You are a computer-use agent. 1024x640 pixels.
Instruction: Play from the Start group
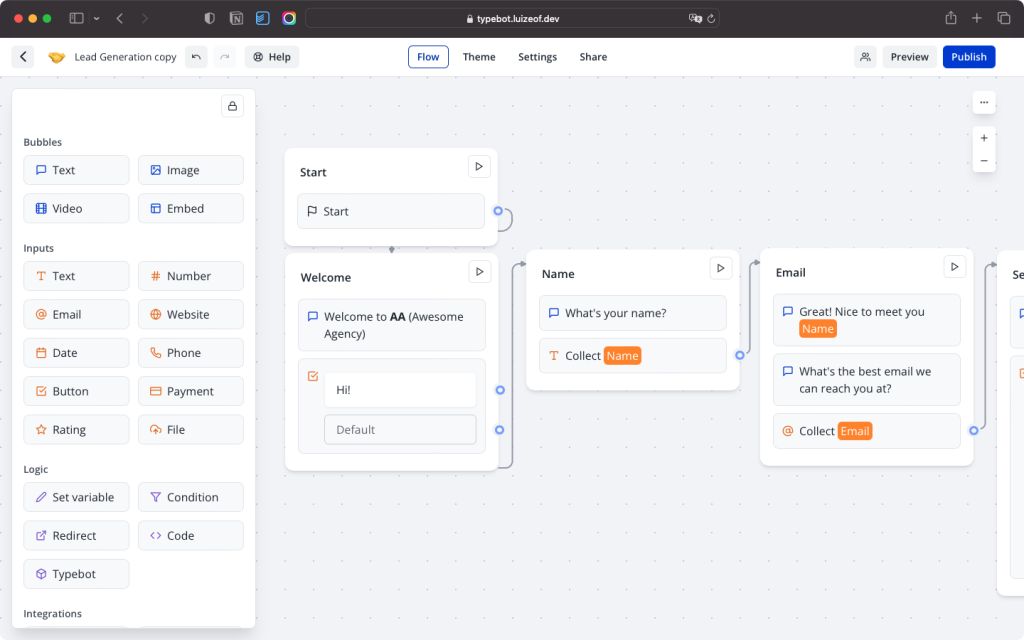(x=479, y=167)
